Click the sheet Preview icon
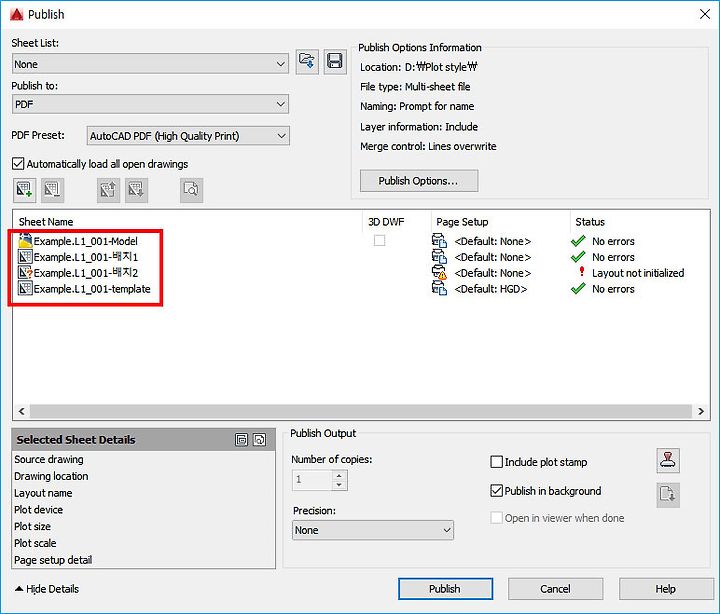 (x=191, y=190)
